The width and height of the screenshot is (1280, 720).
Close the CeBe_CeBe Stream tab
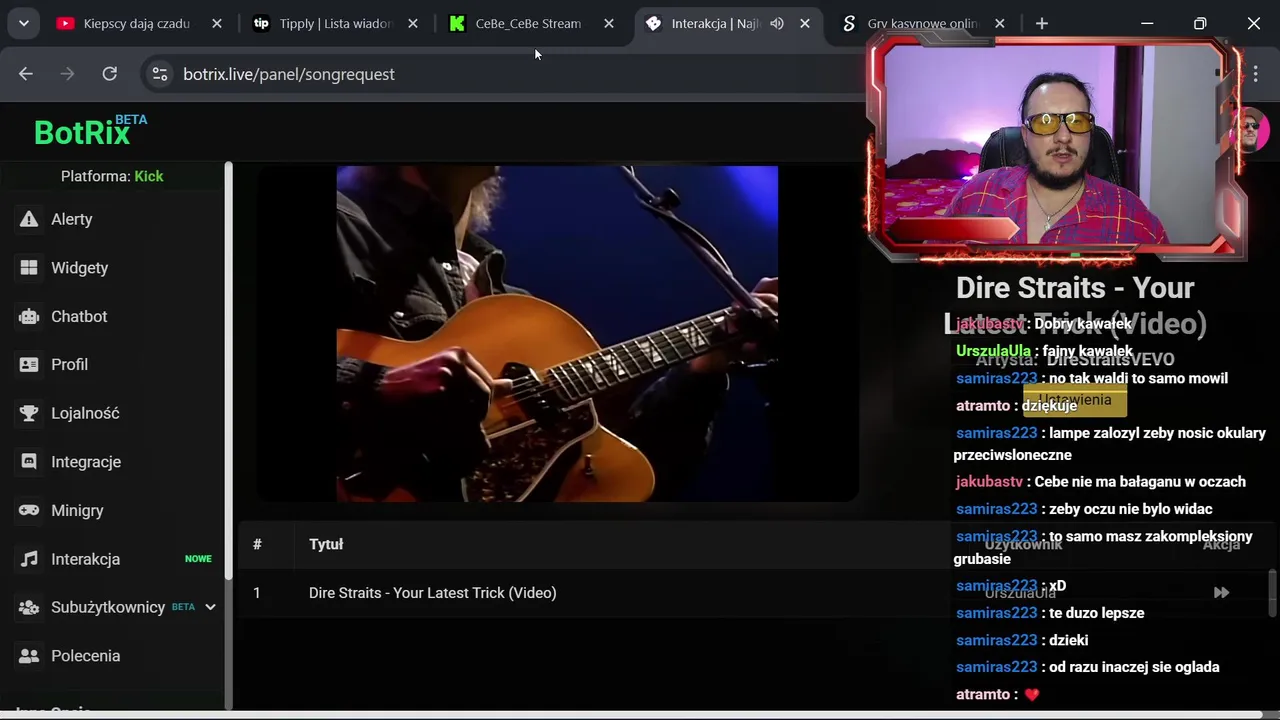pos(609,23)
